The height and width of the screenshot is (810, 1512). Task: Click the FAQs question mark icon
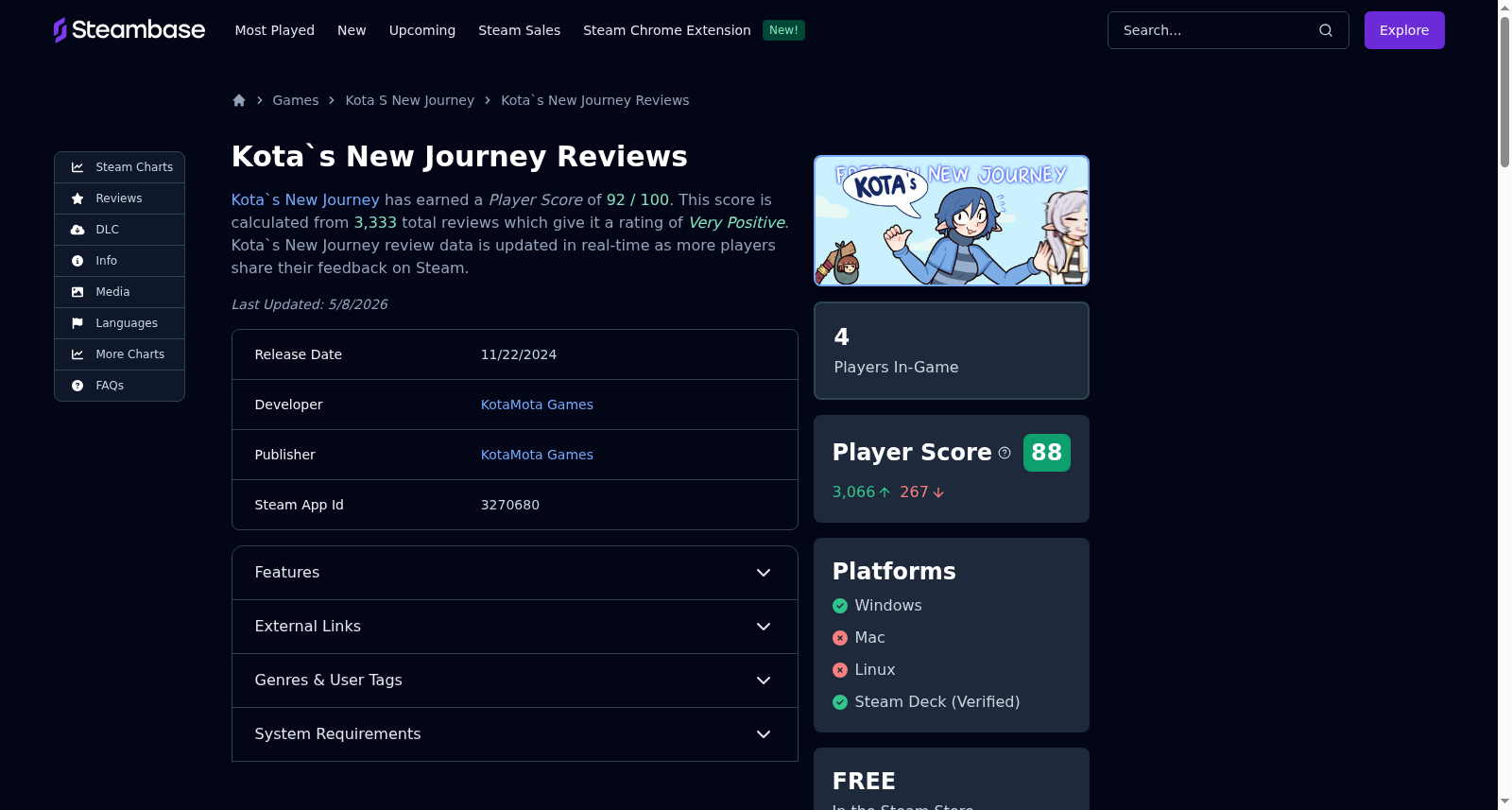point(77,386)
